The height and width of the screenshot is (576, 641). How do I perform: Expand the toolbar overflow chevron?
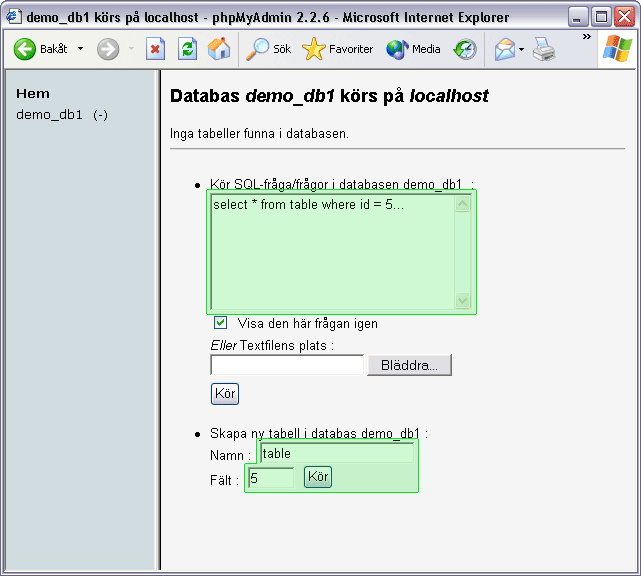[x=586, y=38]
